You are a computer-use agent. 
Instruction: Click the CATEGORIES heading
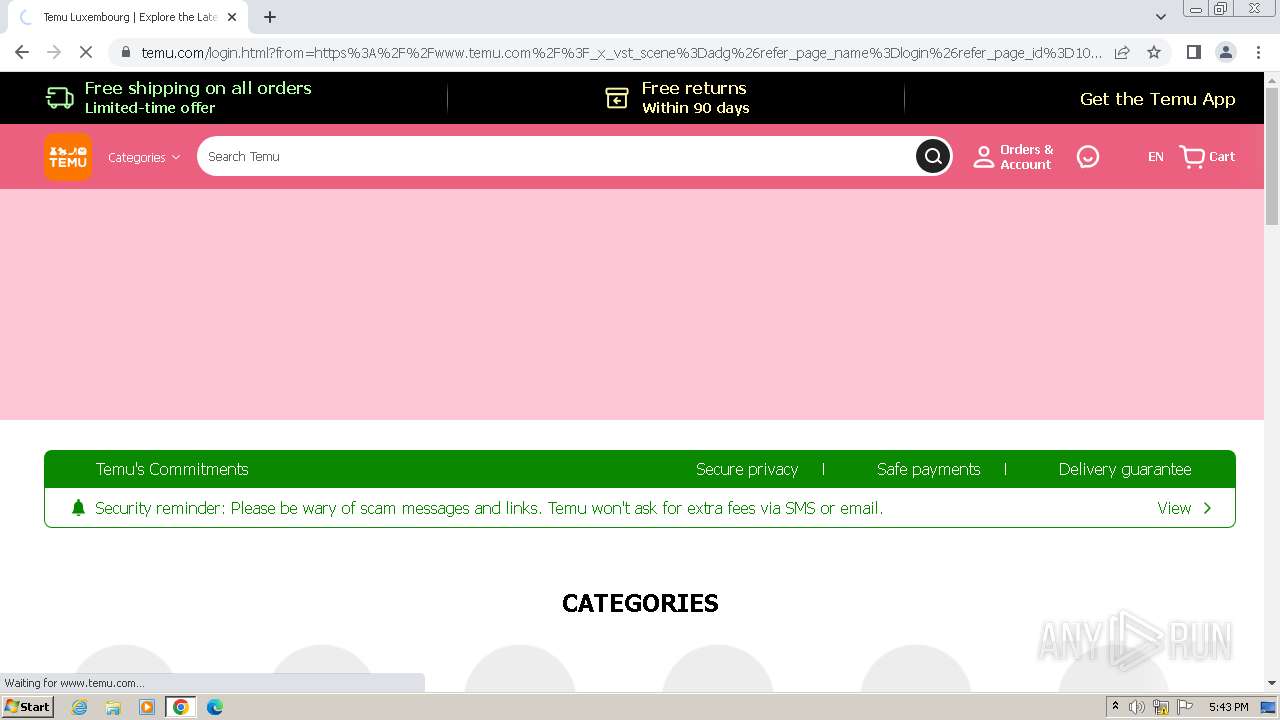click(x=640, y=603)
